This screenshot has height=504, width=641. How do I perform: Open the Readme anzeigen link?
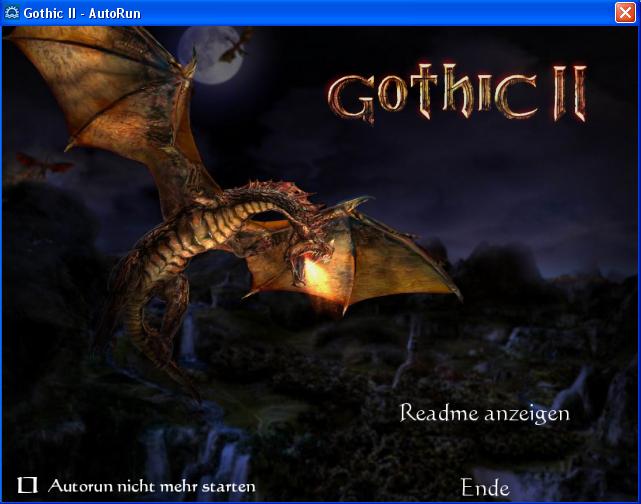484,413
